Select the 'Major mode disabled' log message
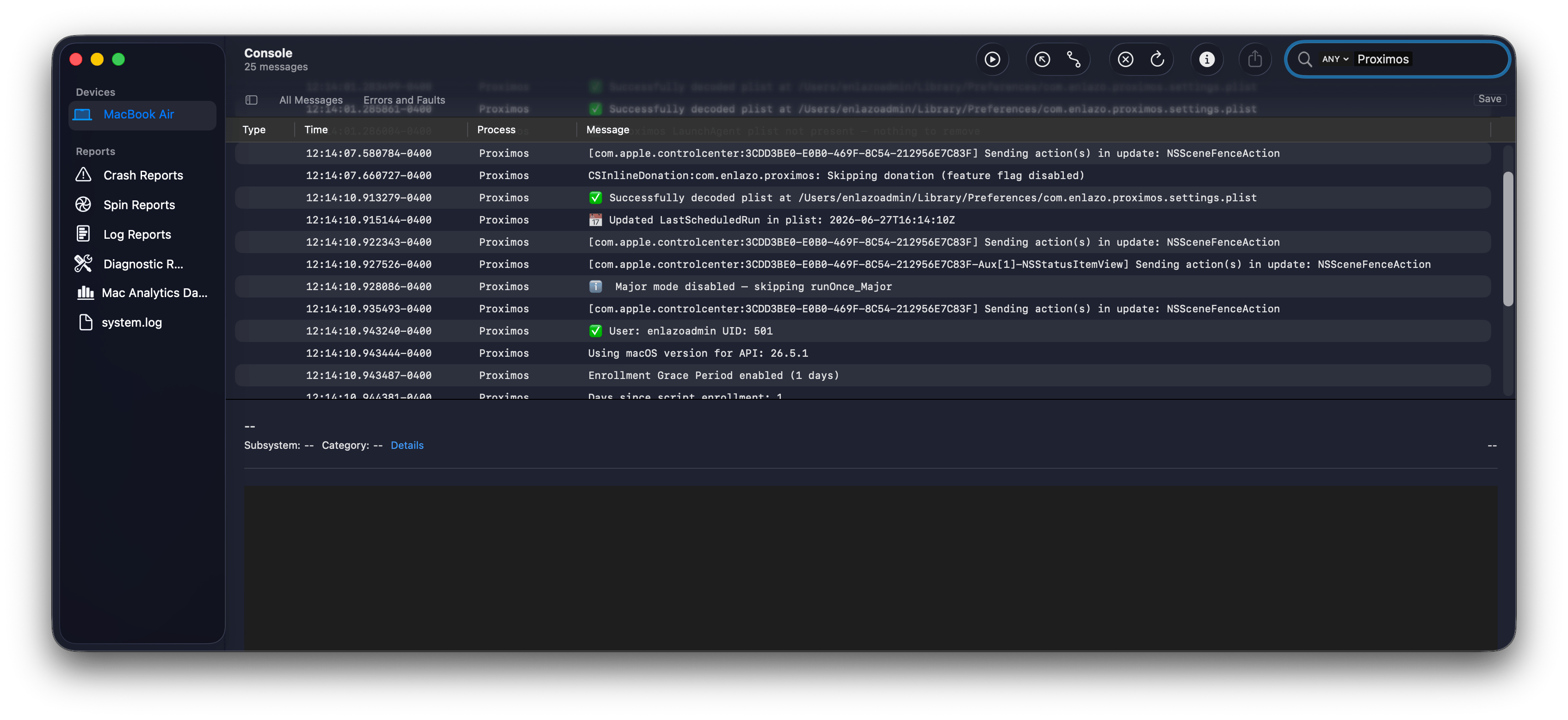1568x720 pixels. point(863,286)
